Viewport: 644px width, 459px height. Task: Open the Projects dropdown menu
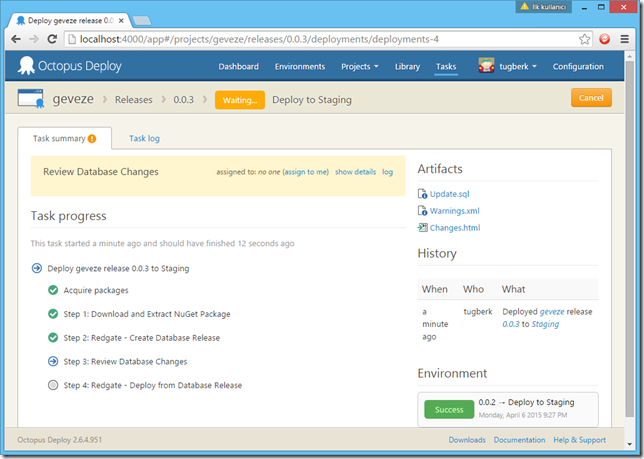[360, 67]
